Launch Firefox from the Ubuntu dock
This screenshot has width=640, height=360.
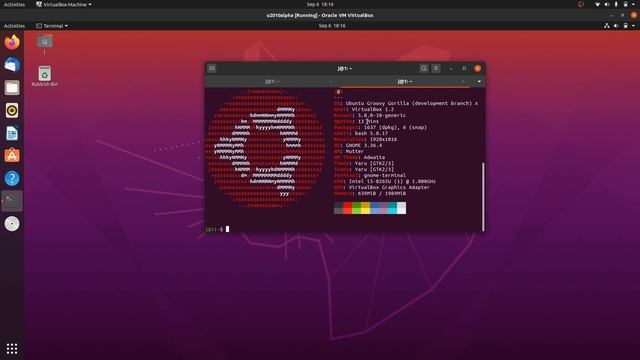(12, 42)
